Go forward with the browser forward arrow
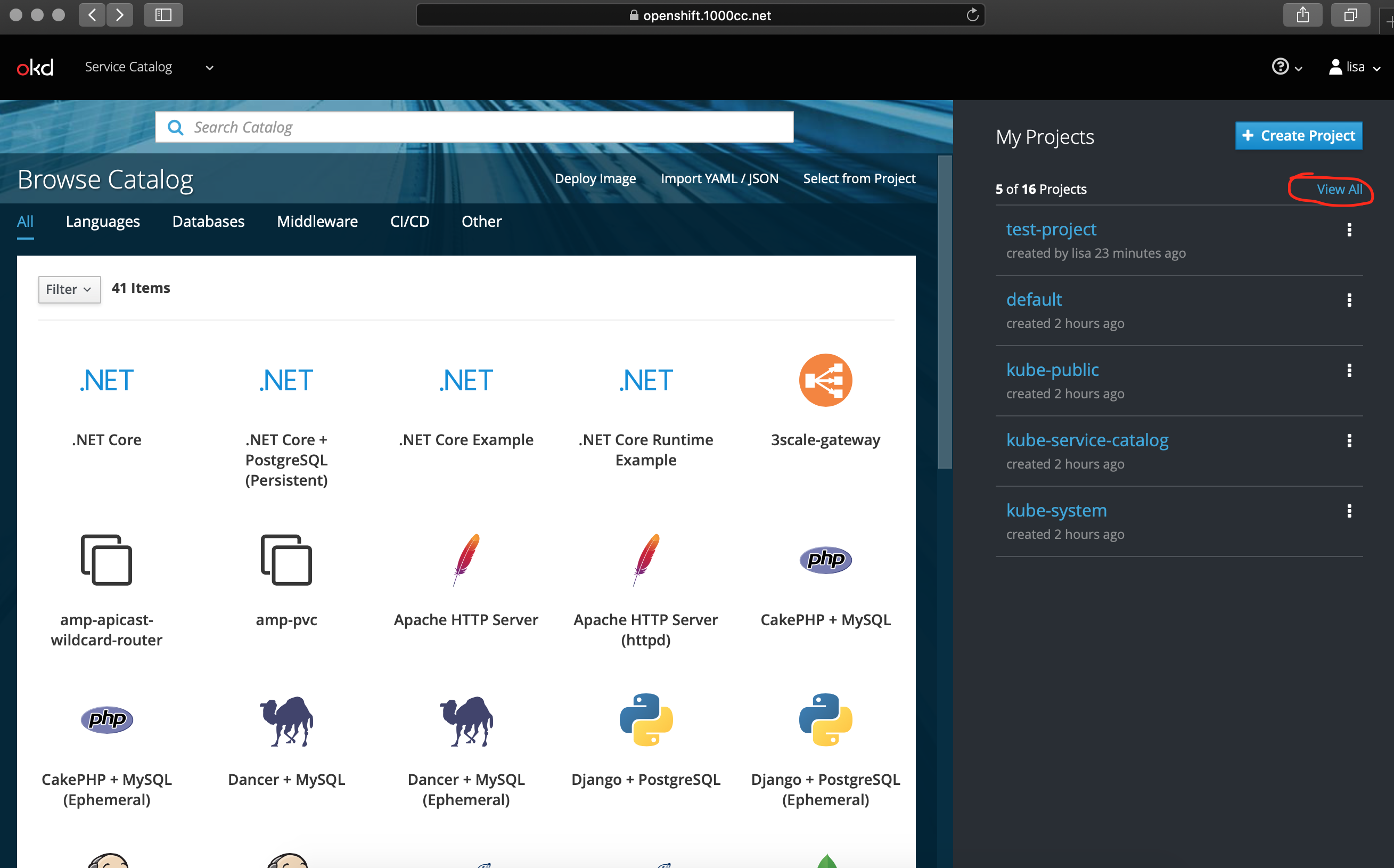This screenshot has height=868, width=1394. [x=119, y=15]
